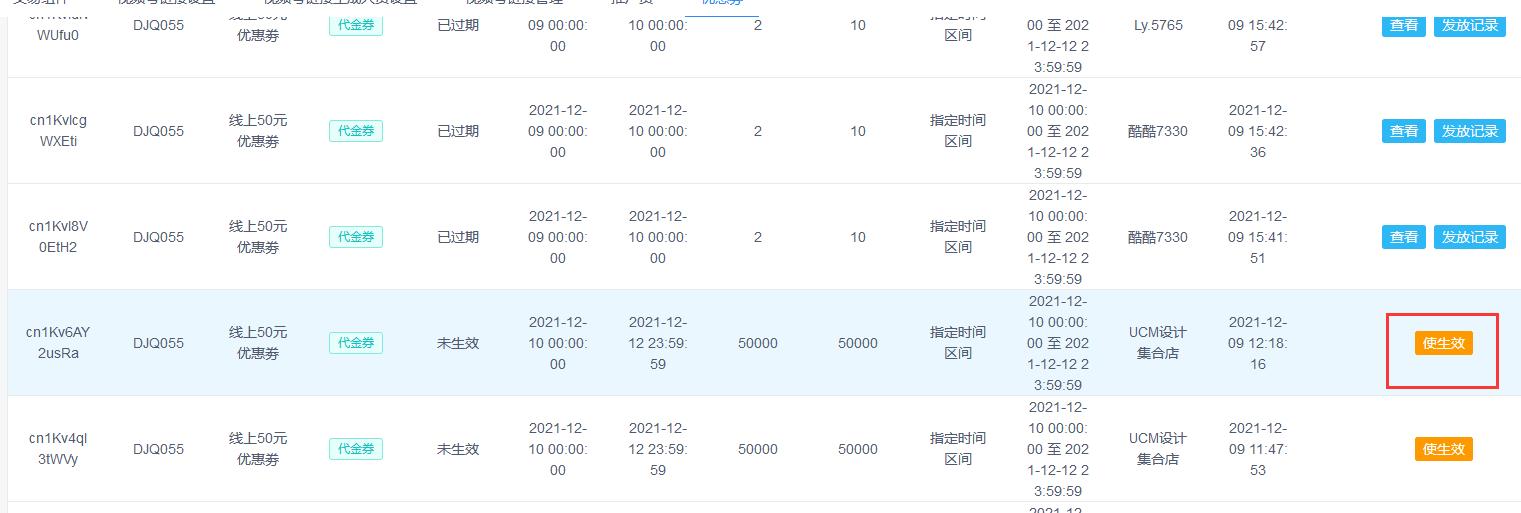Select coupon code cn1Kvl8V0EtH2 cell
The image size is (1521, 513).
[58, 237]
